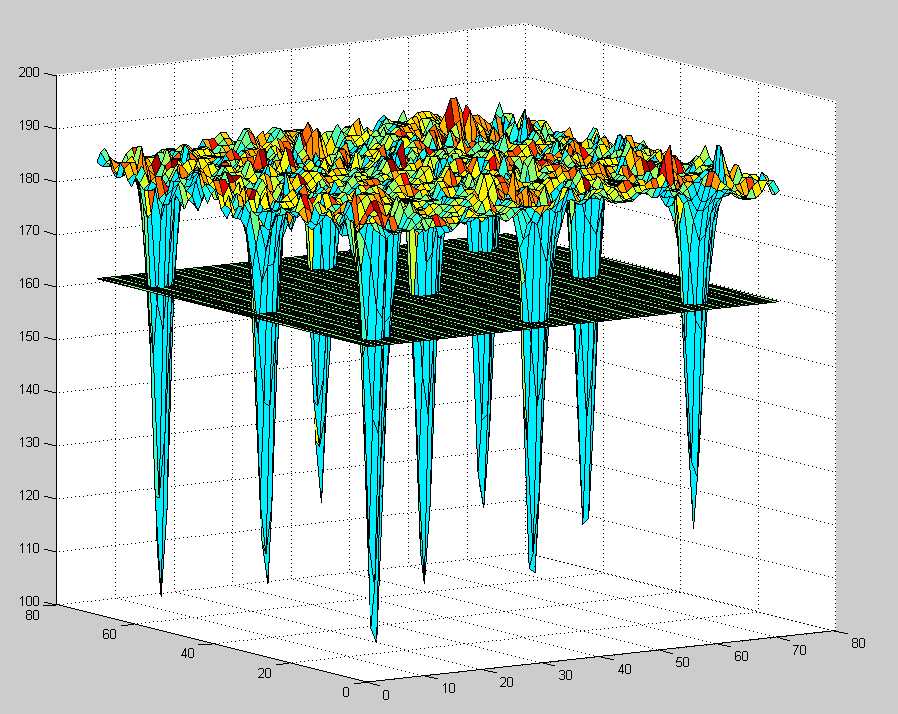Select the 70 tick label
The height and width of the screenshot is (714, 898).
[x=799, y=650]
